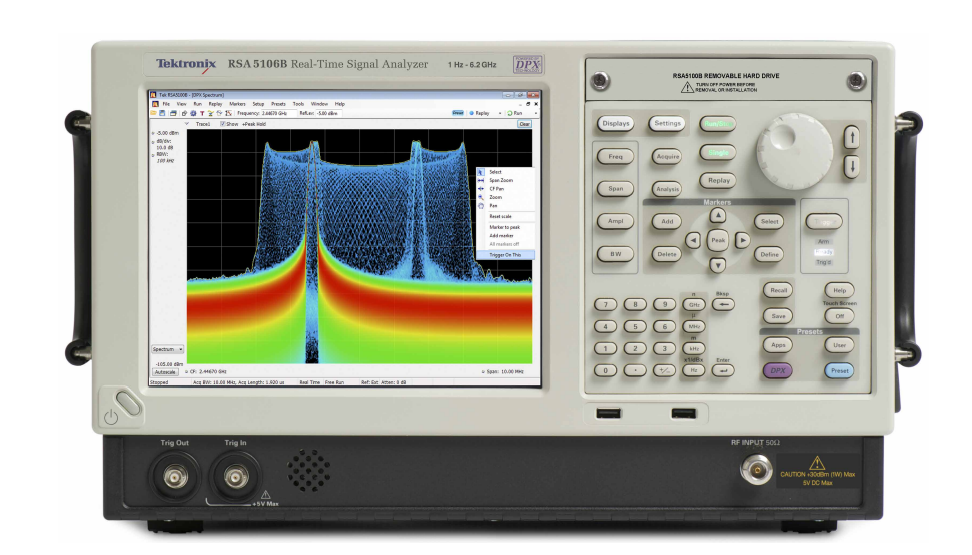Open the Run dropdown arrow in toolbar
This screenshot has width=972, height=555.
click(x=536, y=113)
